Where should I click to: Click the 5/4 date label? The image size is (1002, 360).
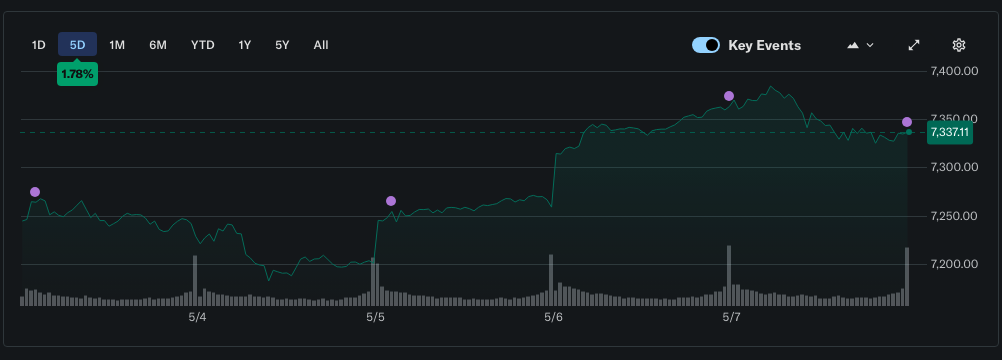tap(197, 317)
